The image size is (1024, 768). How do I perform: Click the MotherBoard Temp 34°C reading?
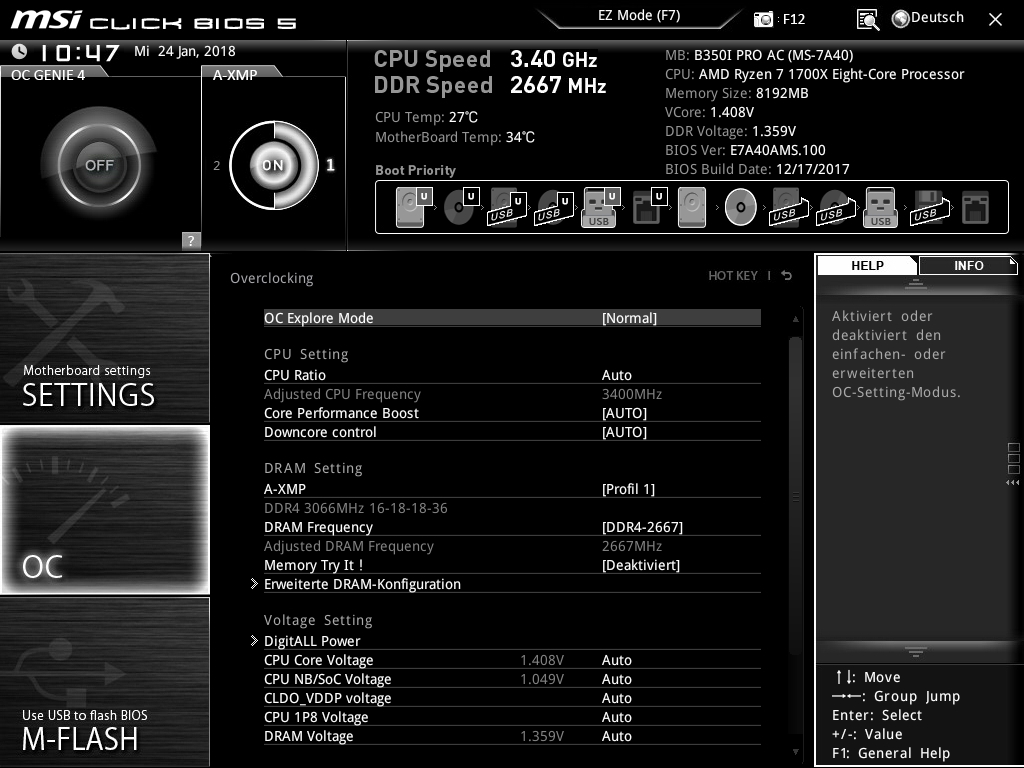[455, 137]
